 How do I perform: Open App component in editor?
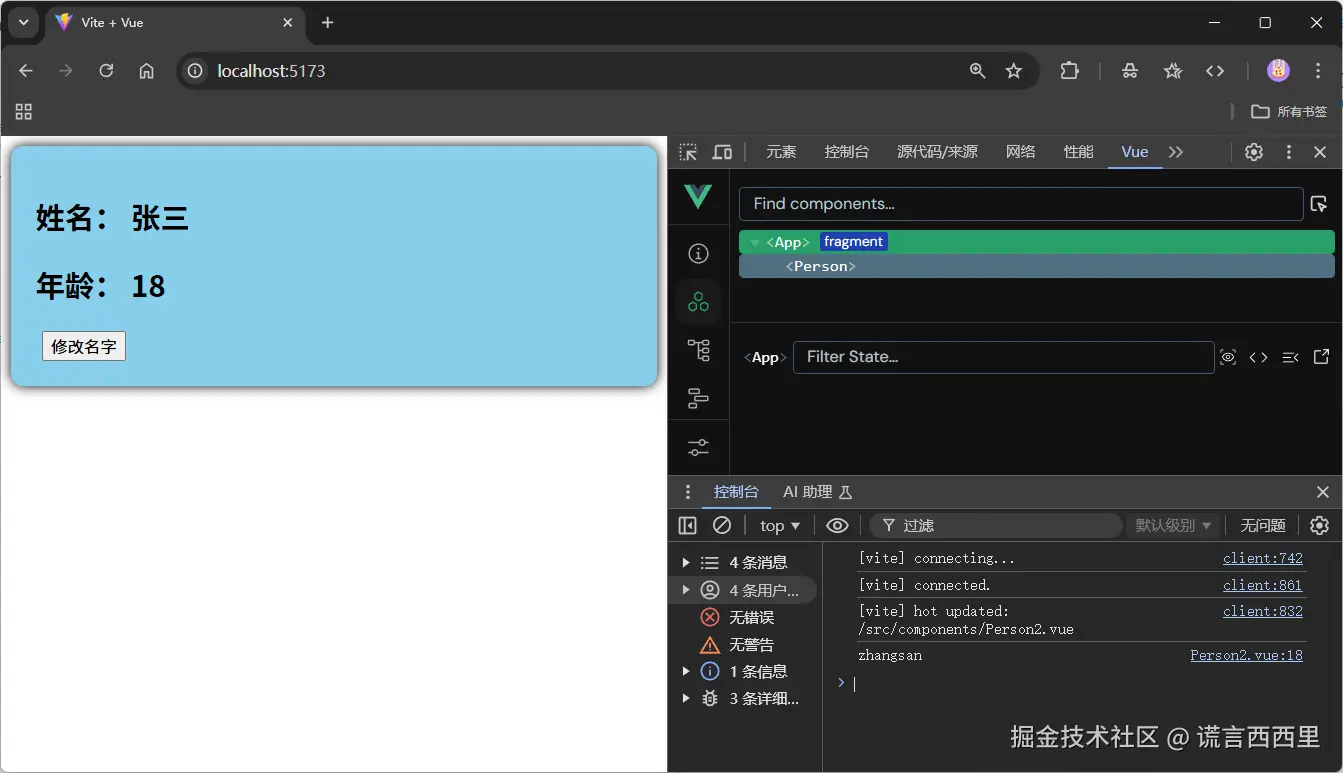coord(1321,357)
